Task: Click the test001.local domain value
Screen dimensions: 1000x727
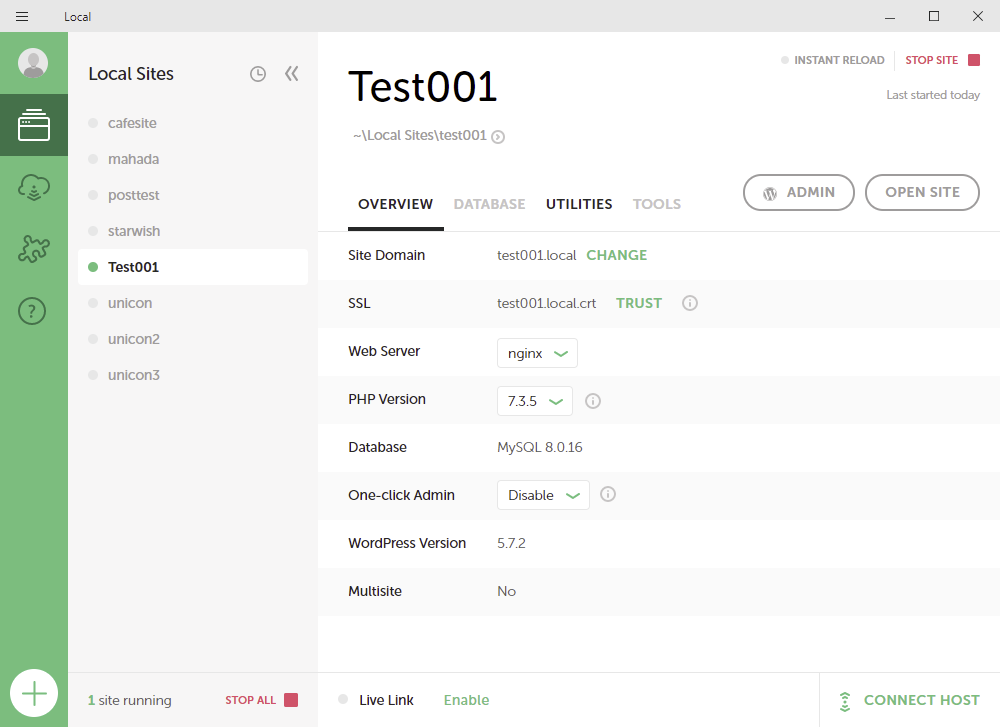Action: tap(536, 255)
